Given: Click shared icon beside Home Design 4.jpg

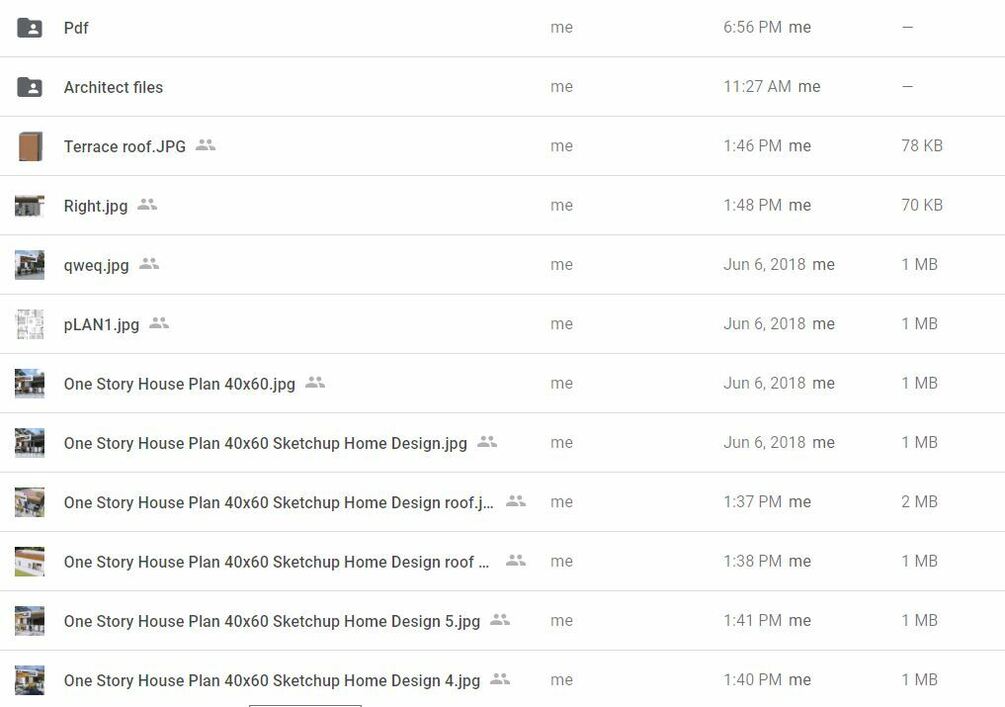Looking at the screenshot, I should (x=500, y=679).
